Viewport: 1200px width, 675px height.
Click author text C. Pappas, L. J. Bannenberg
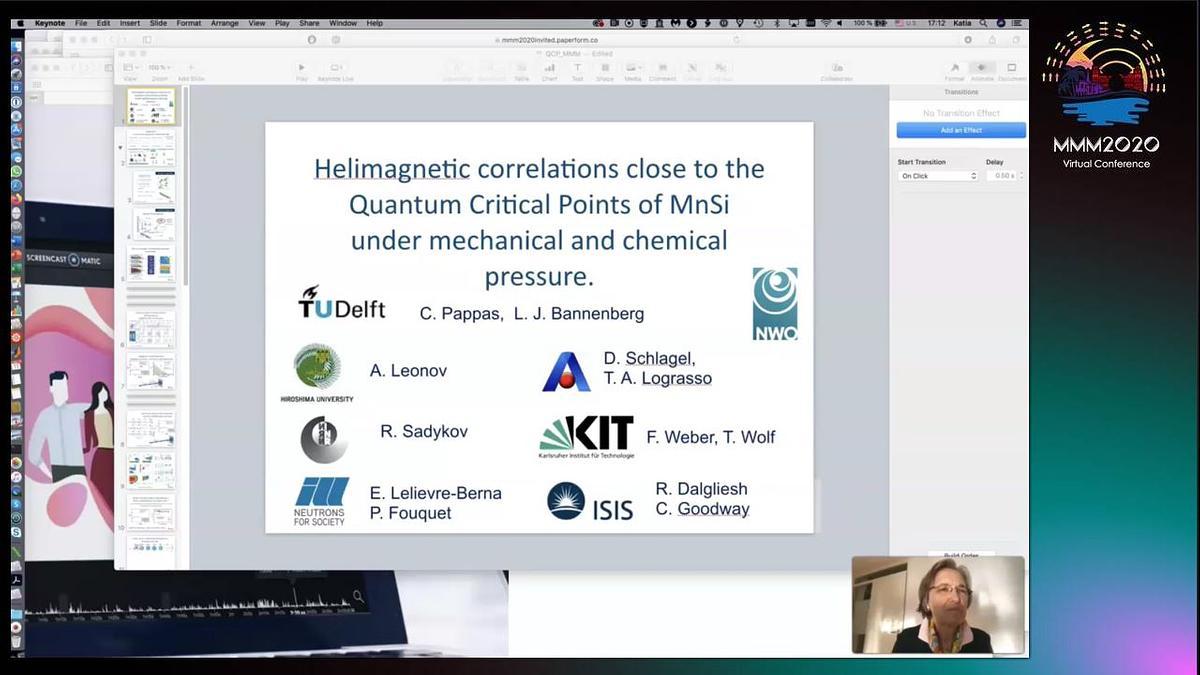532,314
